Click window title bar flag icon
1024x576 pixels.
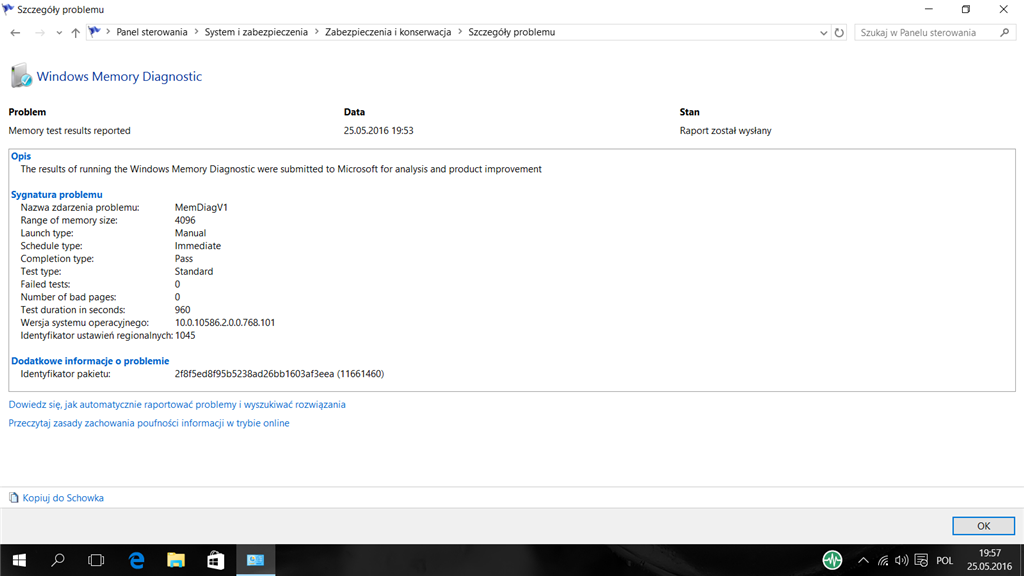pyautogui.click(x=8, y=9)
